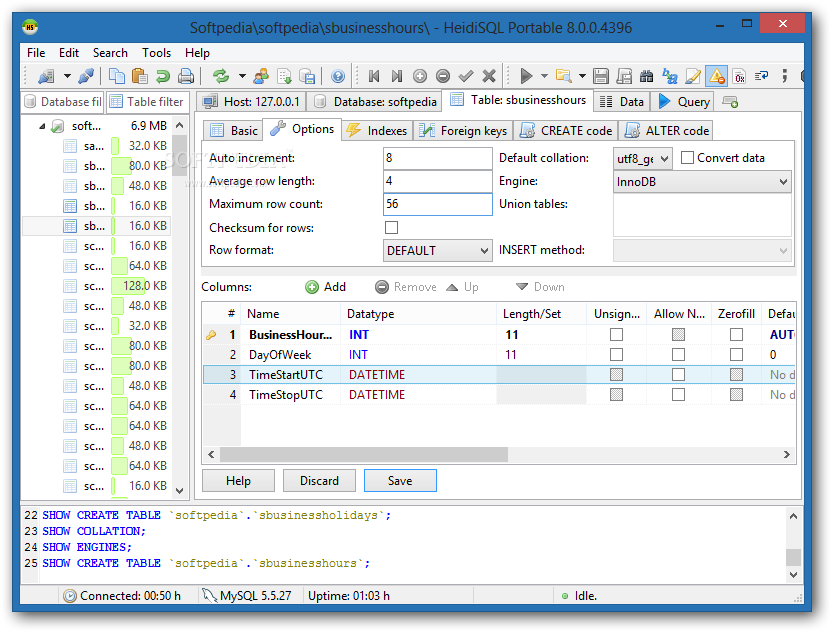Open the User manager icon
Image resolution: width=832 pixels, height=632 pixels.
pyautogui.click(x=261, y=76)
